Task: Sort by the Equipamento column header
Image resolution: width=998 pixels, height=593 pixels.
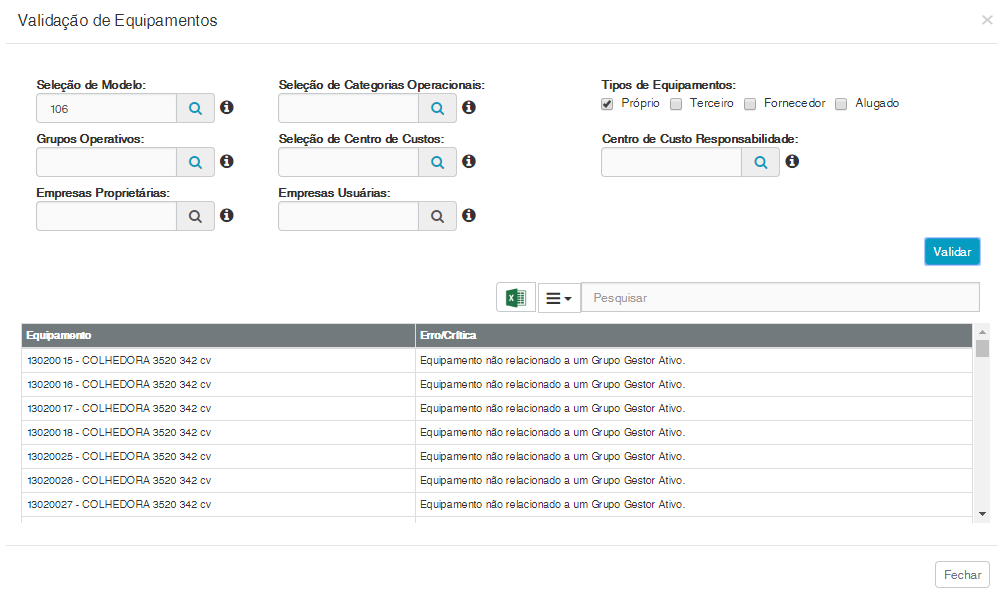Action: (60, 335)
